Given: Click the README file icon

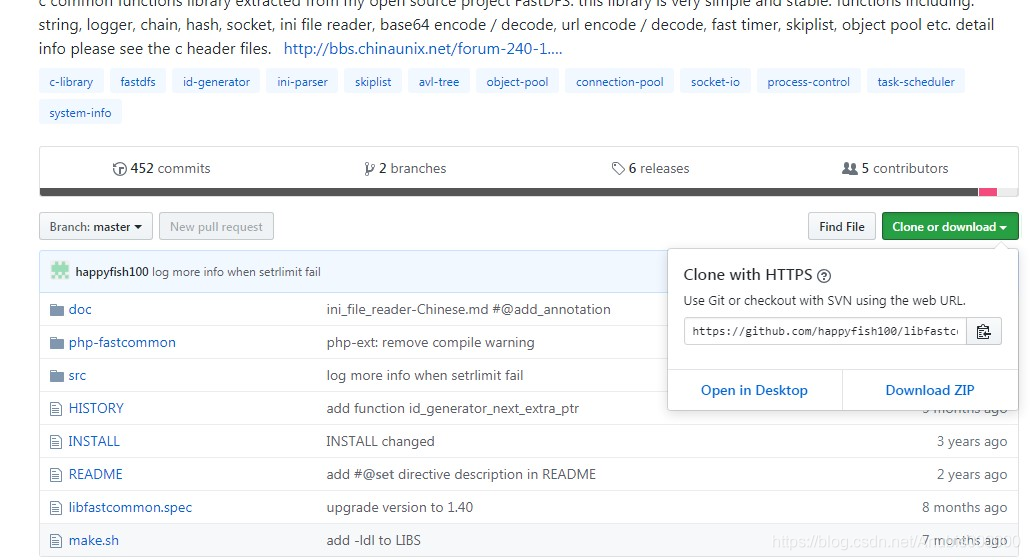Looking at the screenshot, I should (x=56, y=475).
